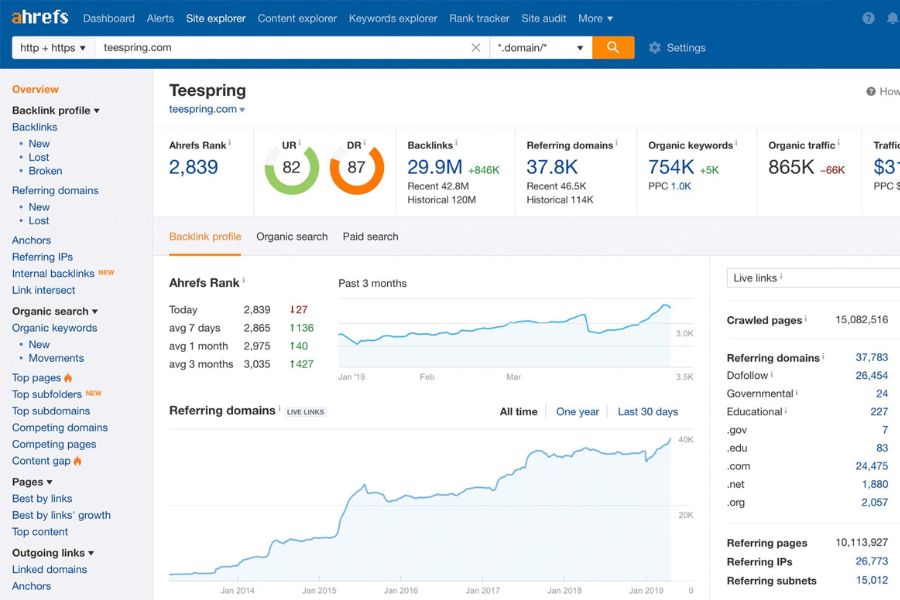Show the Last 30 days range
The width and height of the screenshot is (900, 600).
[x=647, y=412]
